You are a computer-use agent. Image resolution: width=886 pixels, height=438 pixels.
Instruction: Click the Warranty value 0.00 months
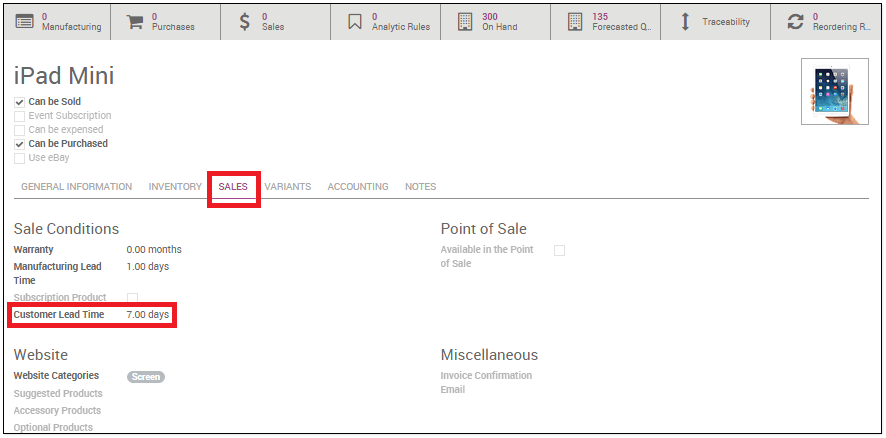coord(154,249)
